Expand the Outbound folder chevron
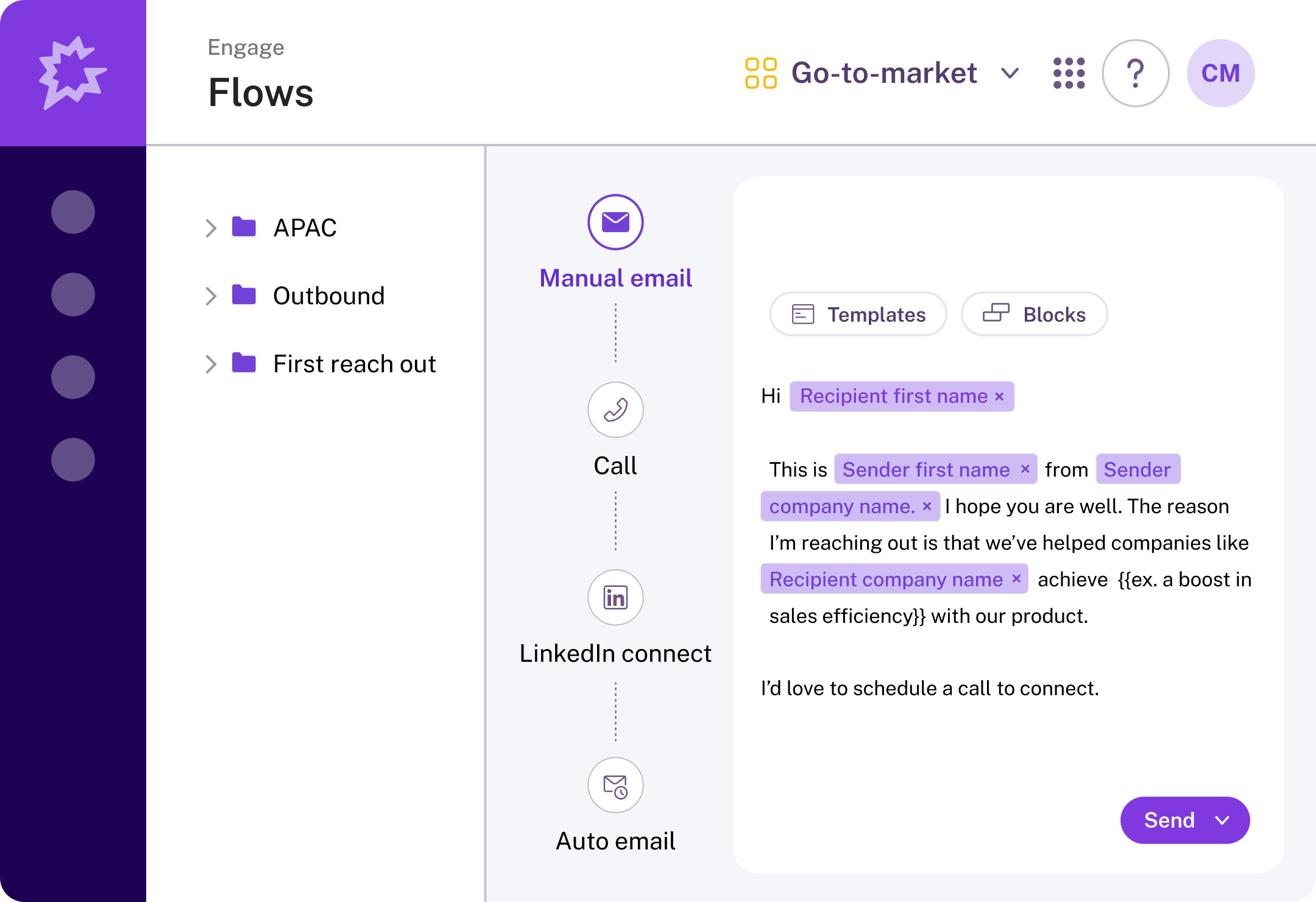Image resolution: width=1316 pixels, height=902 pixels. coord(211,296)
